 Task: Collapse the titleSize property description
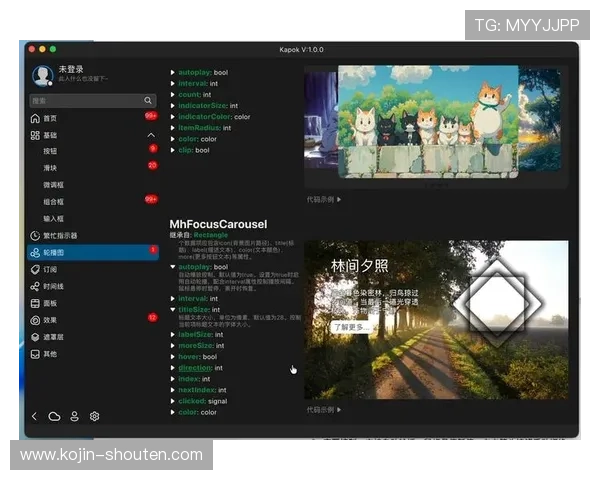pos(172,310)
